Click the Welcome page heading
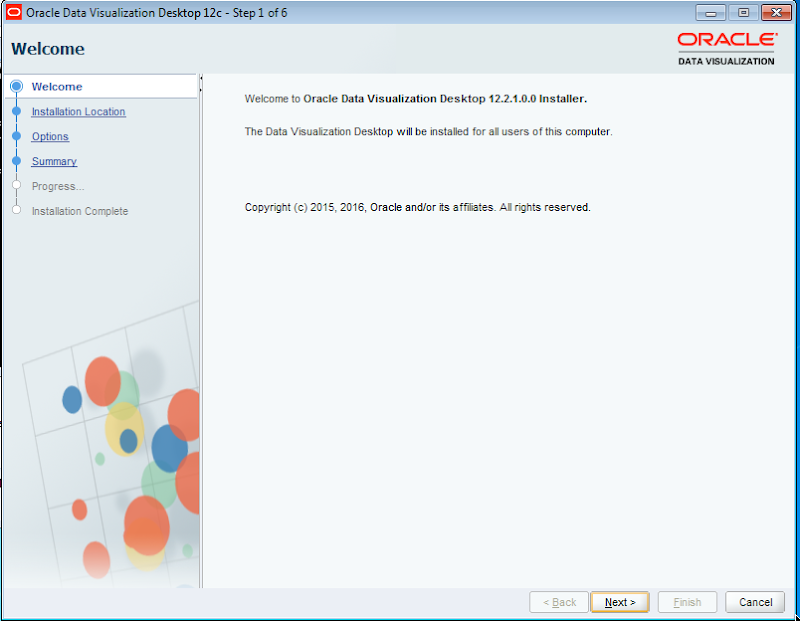The height and width of the screenshot is (621, 800). coord(48,49)
